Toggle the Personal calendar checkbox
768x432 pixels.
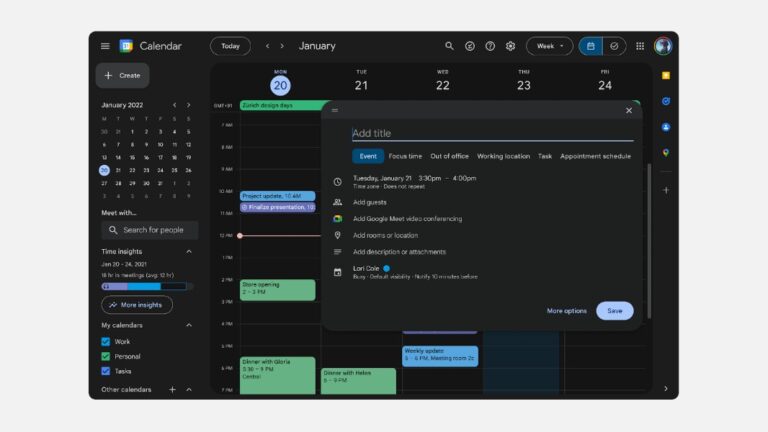[106, 356]
